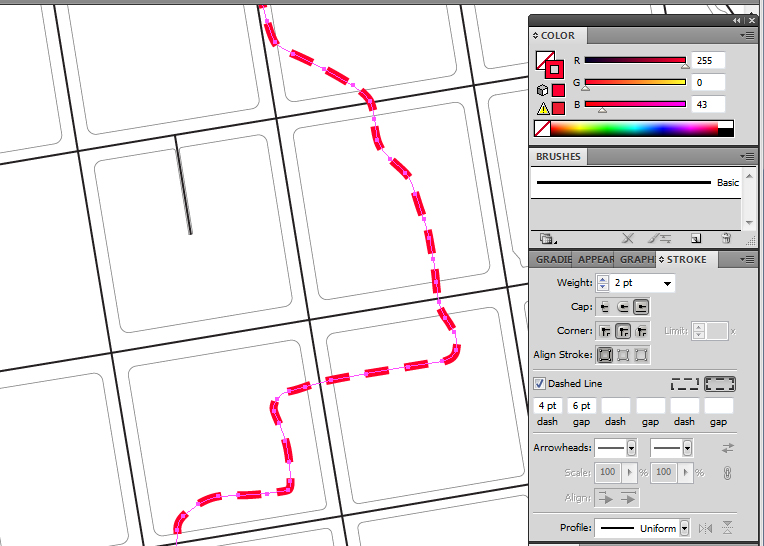Select the Butt Cap icon
The width and height of the screenshot is (764, 546).
(x=605, y=307)
